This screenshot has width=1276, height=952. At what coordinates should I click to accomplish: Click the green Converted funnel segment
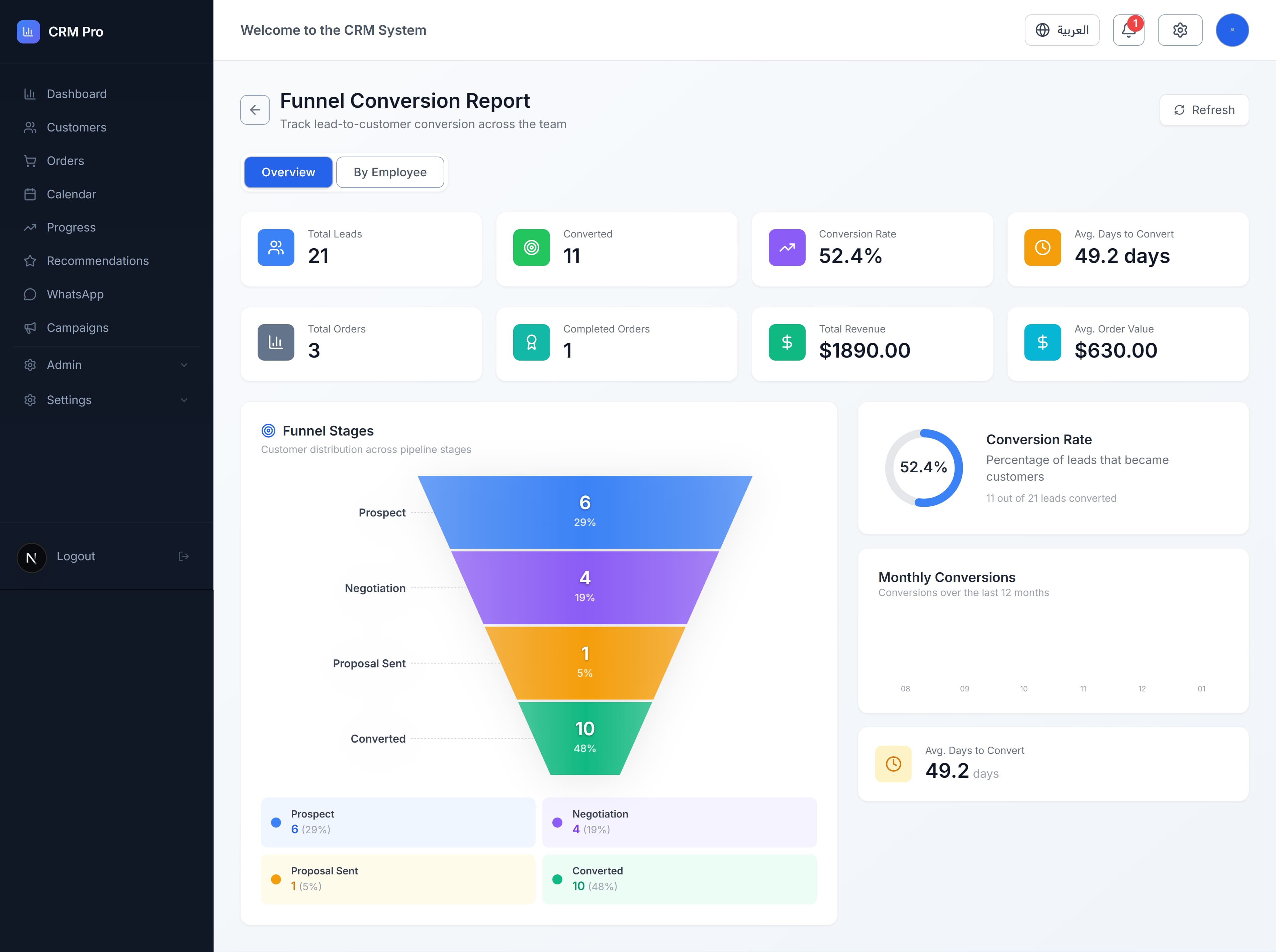coord(585,739)
